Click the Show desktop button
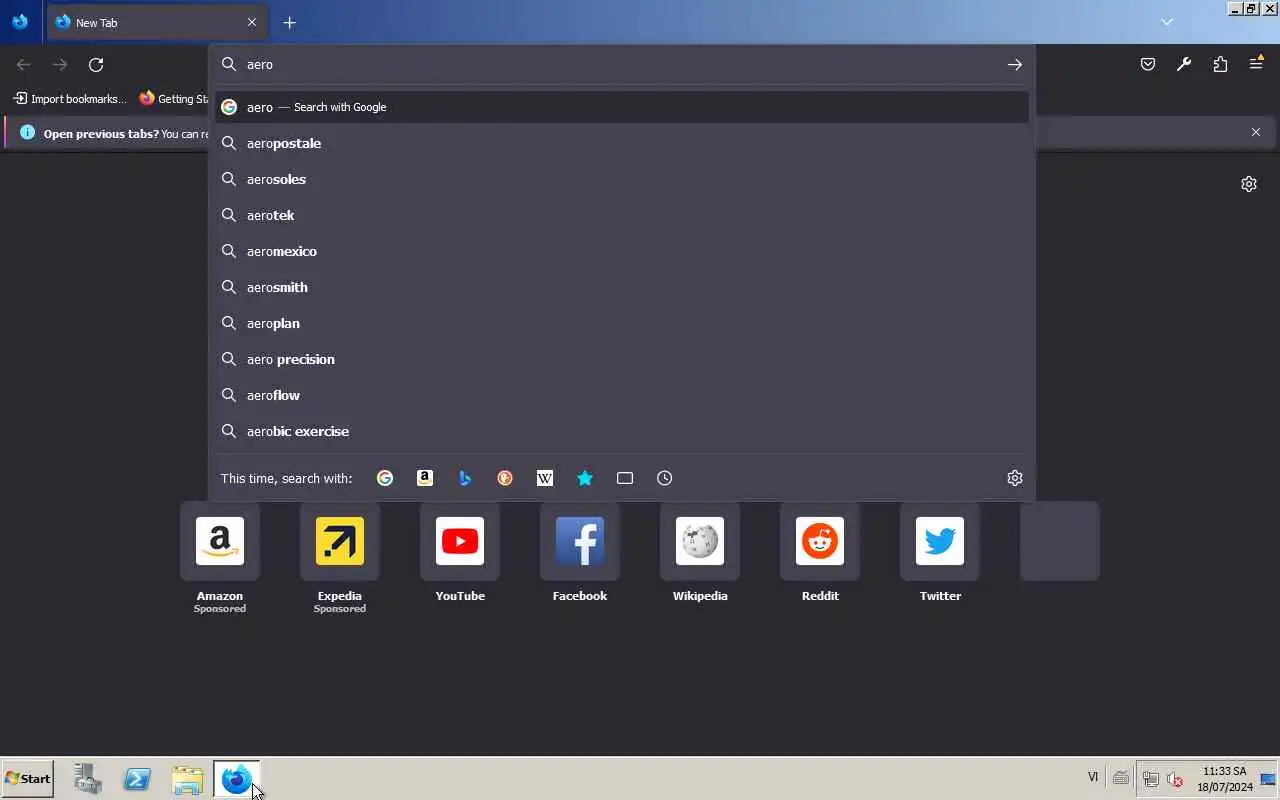The width and height of the screenshot is (1280, 800). click(x=1268, y=779)
